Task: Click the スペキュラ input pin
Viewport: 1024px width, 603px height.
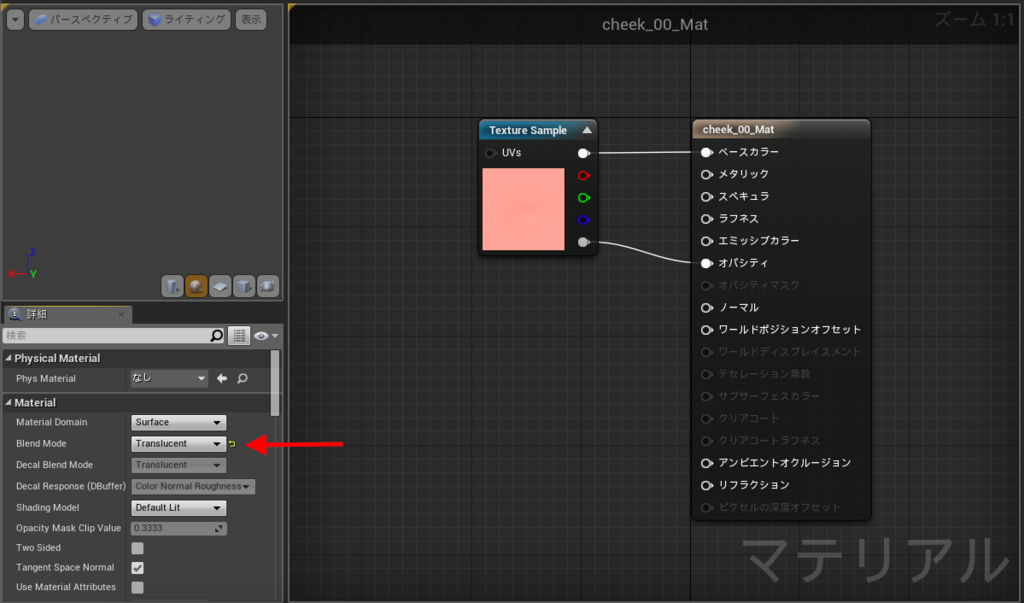Action: click(x=706, y=197)
